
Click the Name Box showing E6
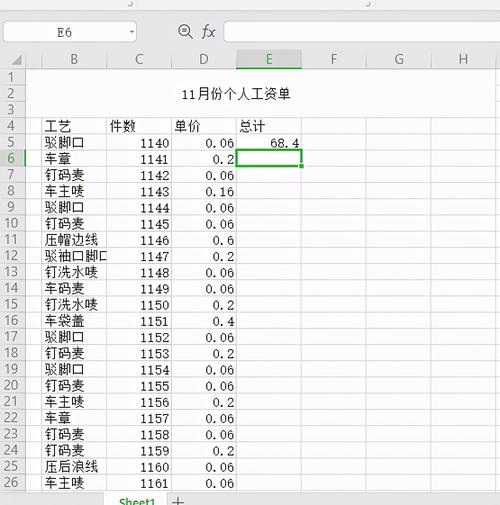pos(69,32)
